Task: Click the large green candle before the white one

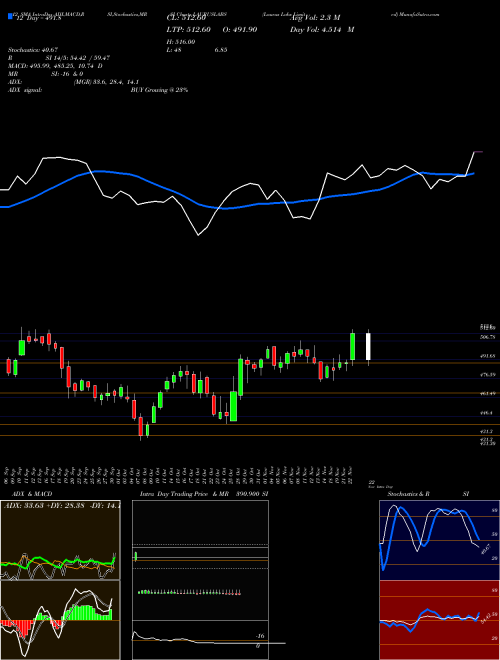Action: click(352, 346)
